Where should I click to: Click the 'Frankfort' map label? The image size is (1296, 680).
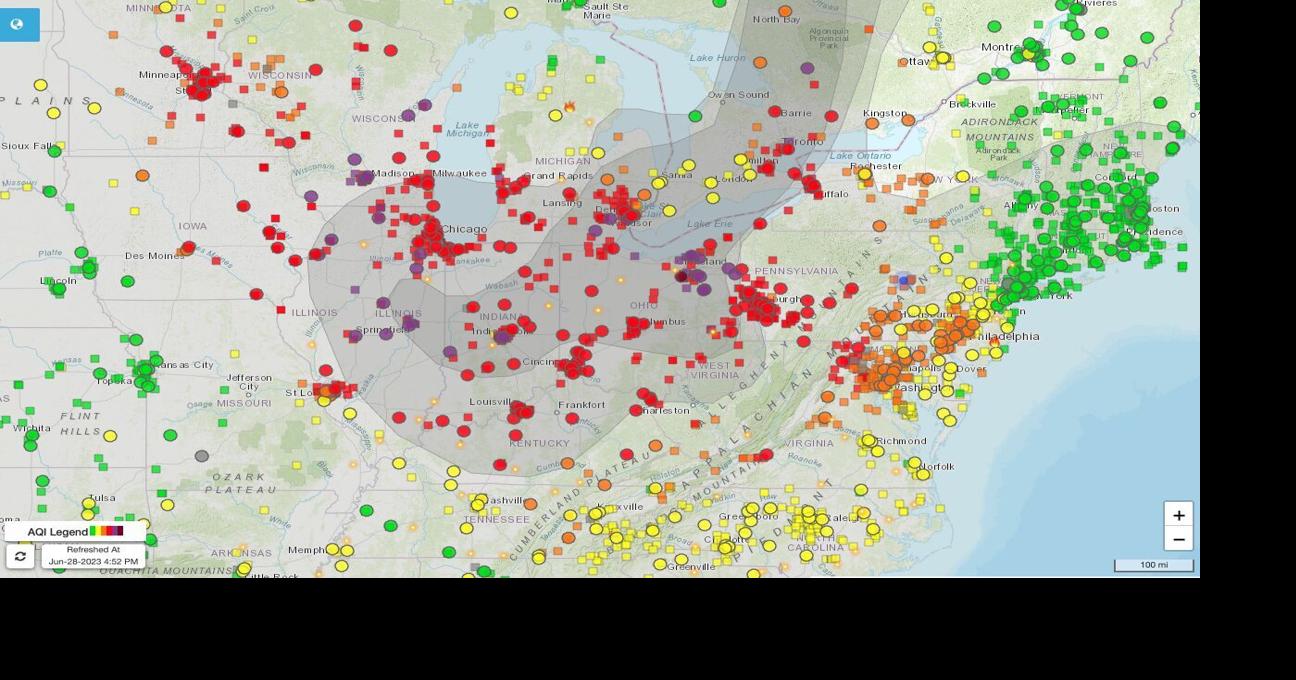pyautogui.click(x=582, y=405)
